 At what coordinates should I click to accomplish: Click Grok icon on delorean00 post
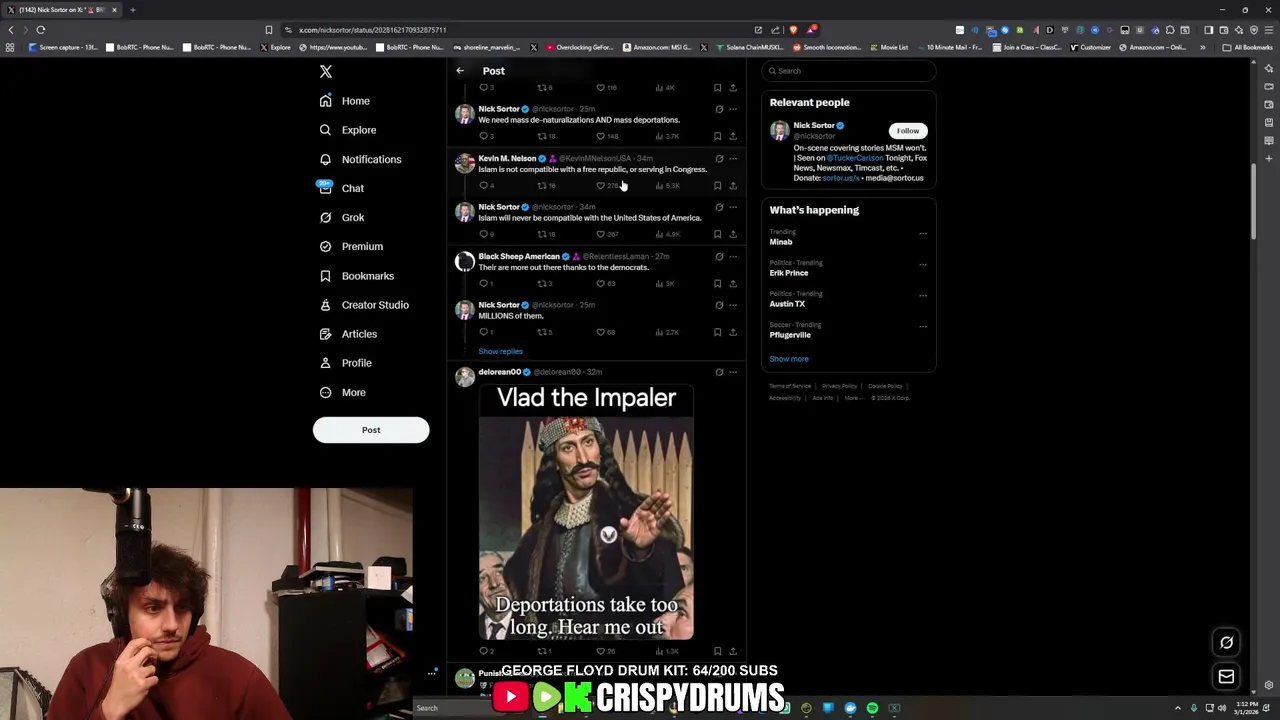pos(719,373)
